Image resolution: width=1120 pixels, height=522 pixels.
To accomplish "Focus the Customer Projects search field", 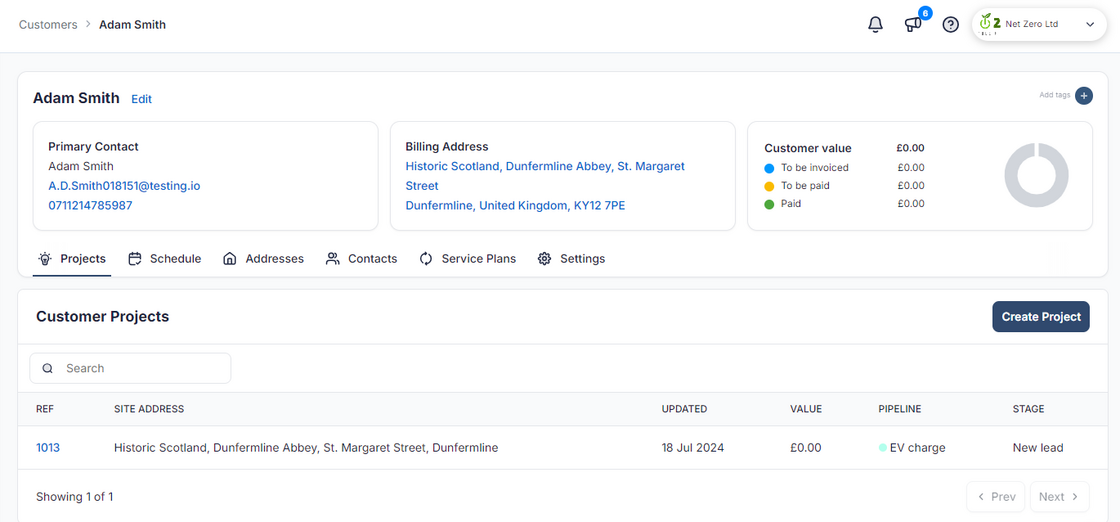I will point(140,369).
